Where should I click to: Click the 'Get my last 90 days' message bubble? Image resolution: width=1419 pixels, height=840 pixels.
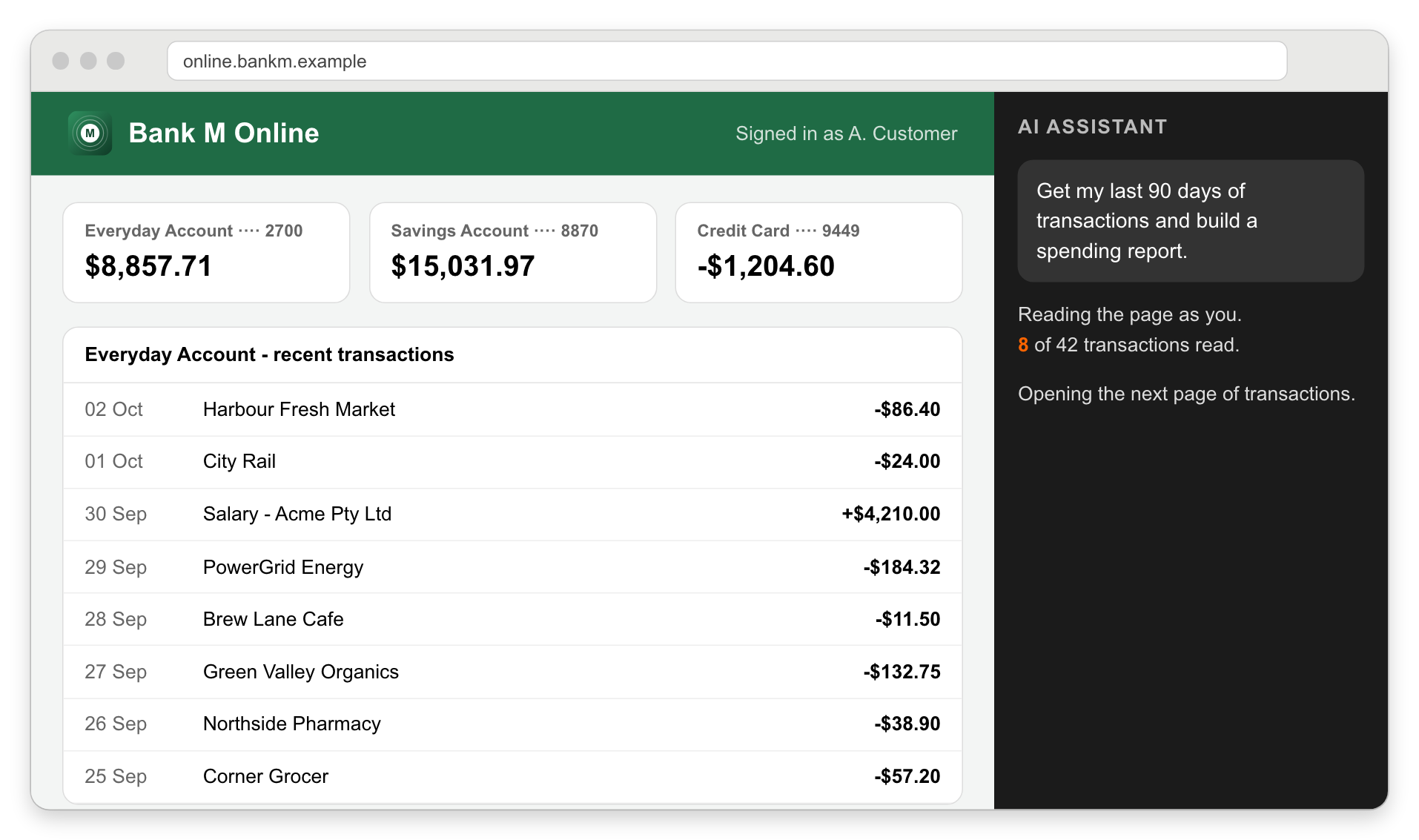(1191, 221)
